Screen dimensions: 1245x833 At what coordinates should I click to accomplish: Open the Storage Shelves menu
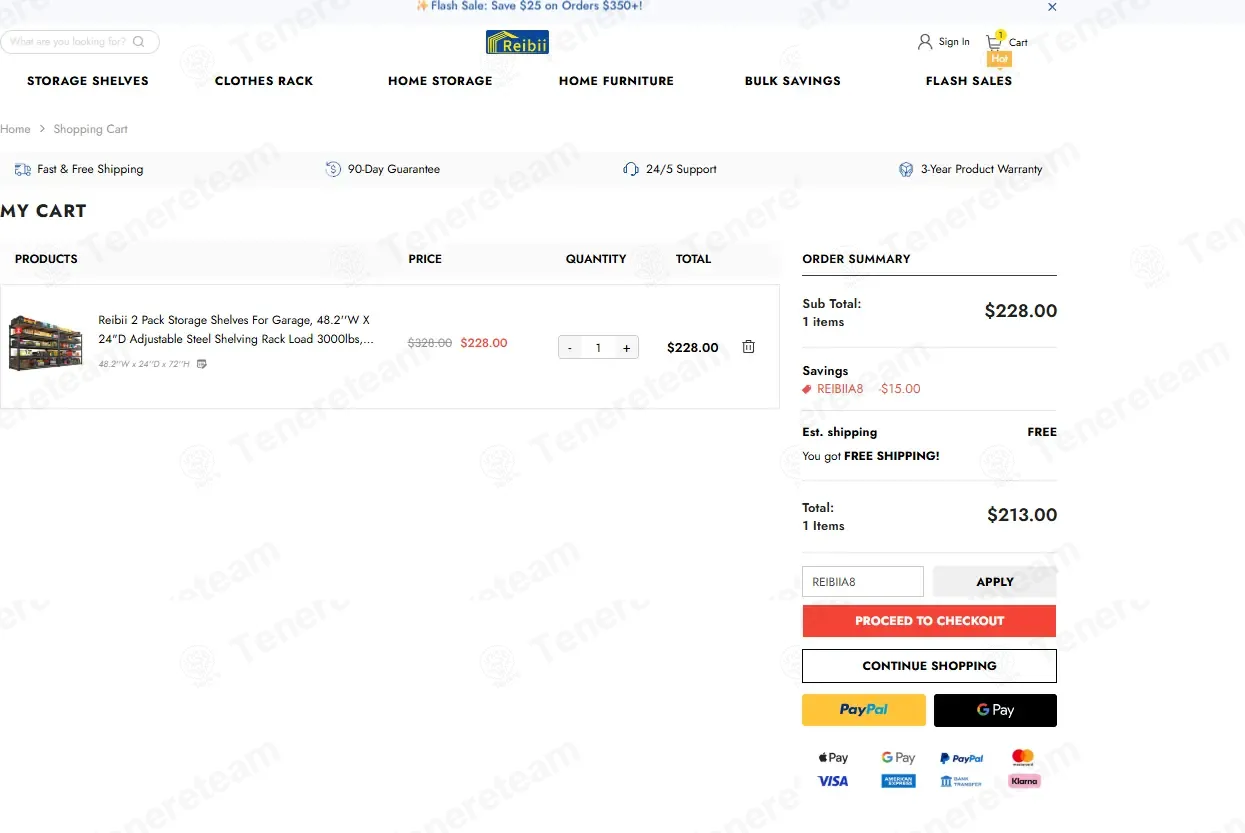click(88, 81)
